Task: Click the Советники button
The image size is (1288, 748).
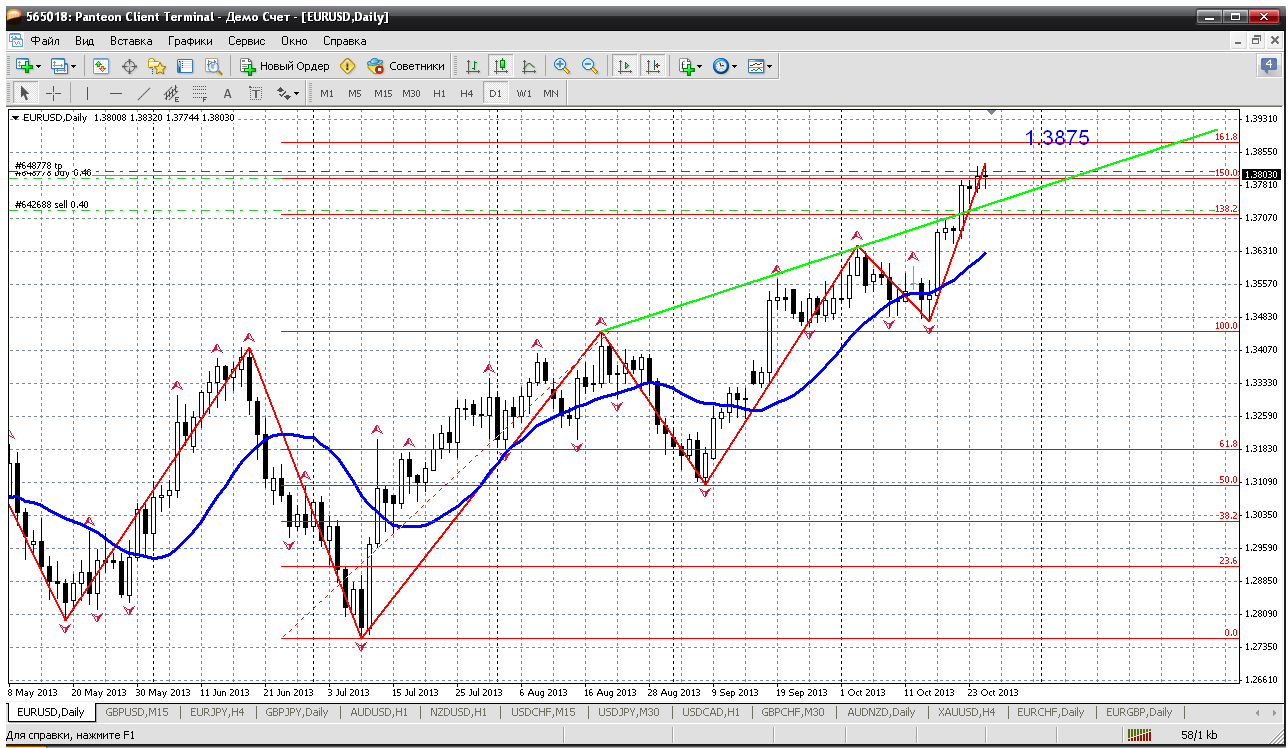Action: (x=406, y=66)
